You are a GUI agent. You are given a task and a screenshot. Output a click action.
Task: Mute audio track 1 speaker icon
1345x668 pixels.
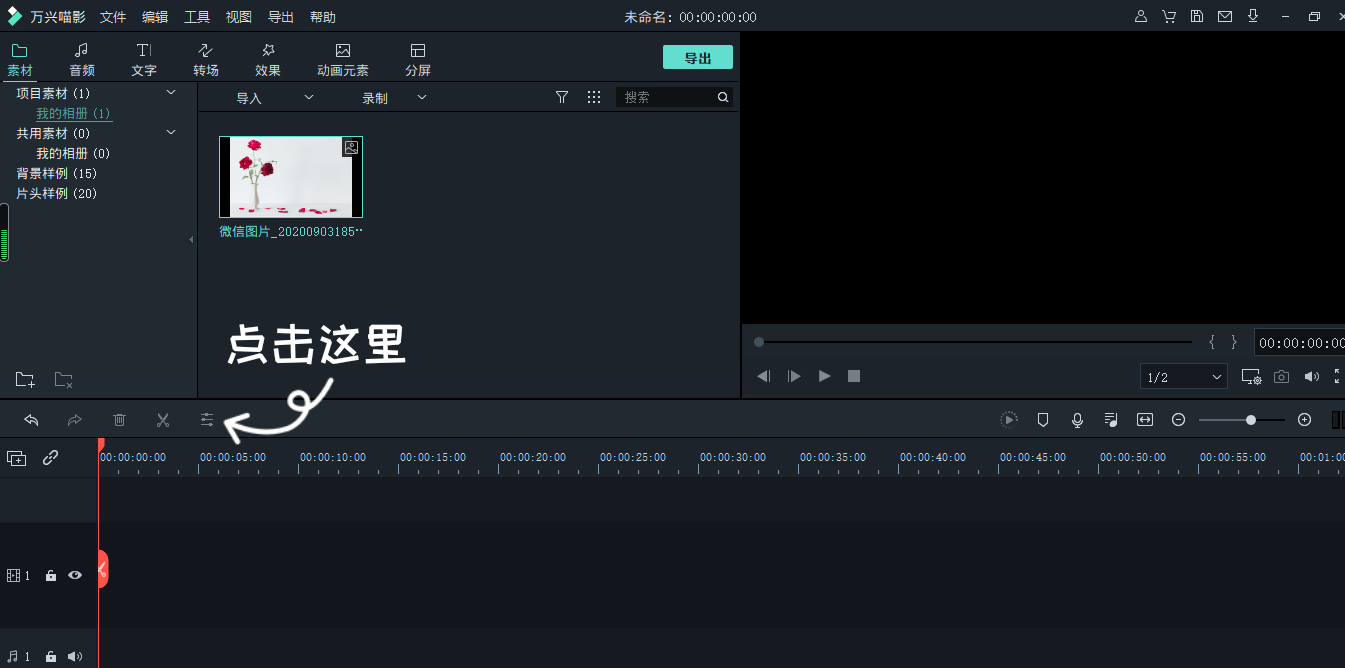[75, 656]
